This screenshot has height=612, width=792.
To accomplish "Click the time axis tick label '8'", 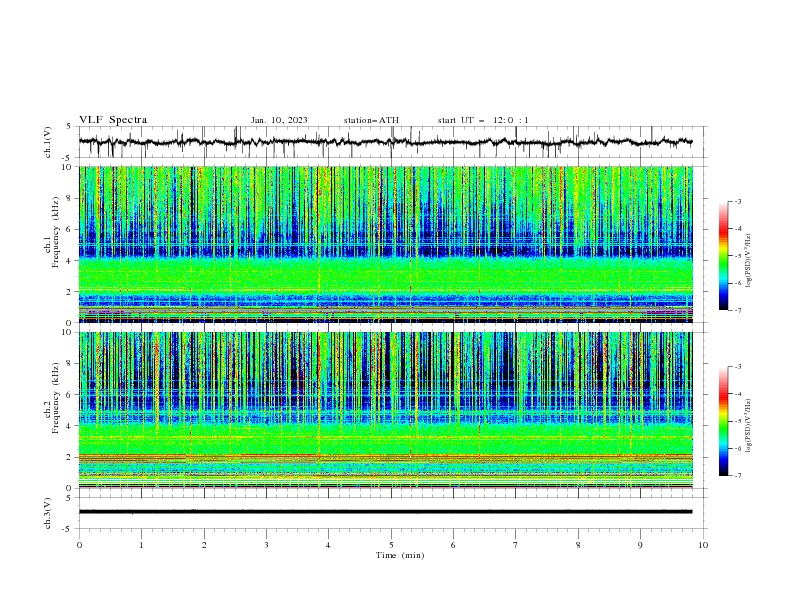I will pos(578,545).
